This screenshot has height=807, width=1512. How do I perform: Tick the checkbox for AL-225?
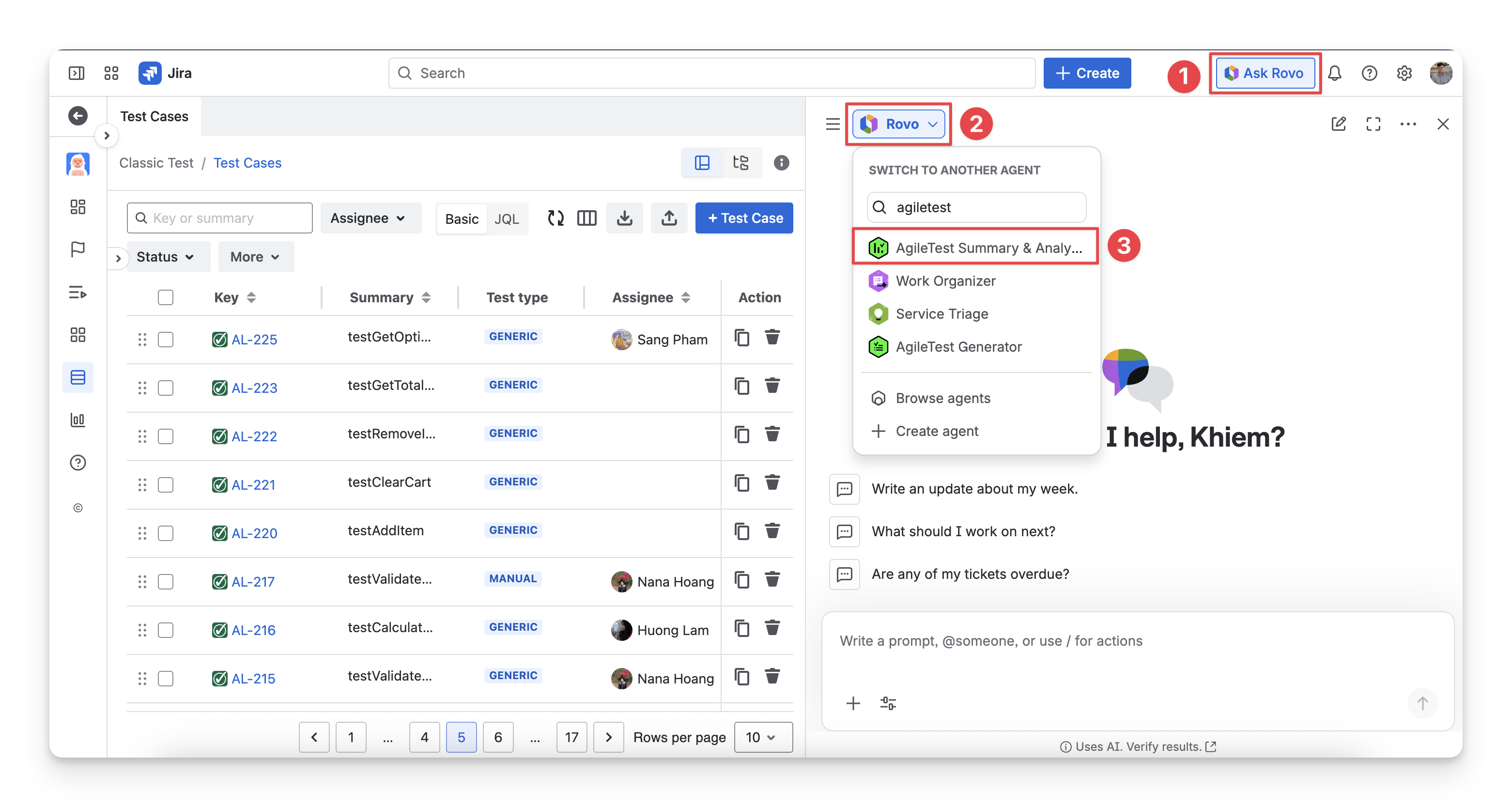(166, 340)
